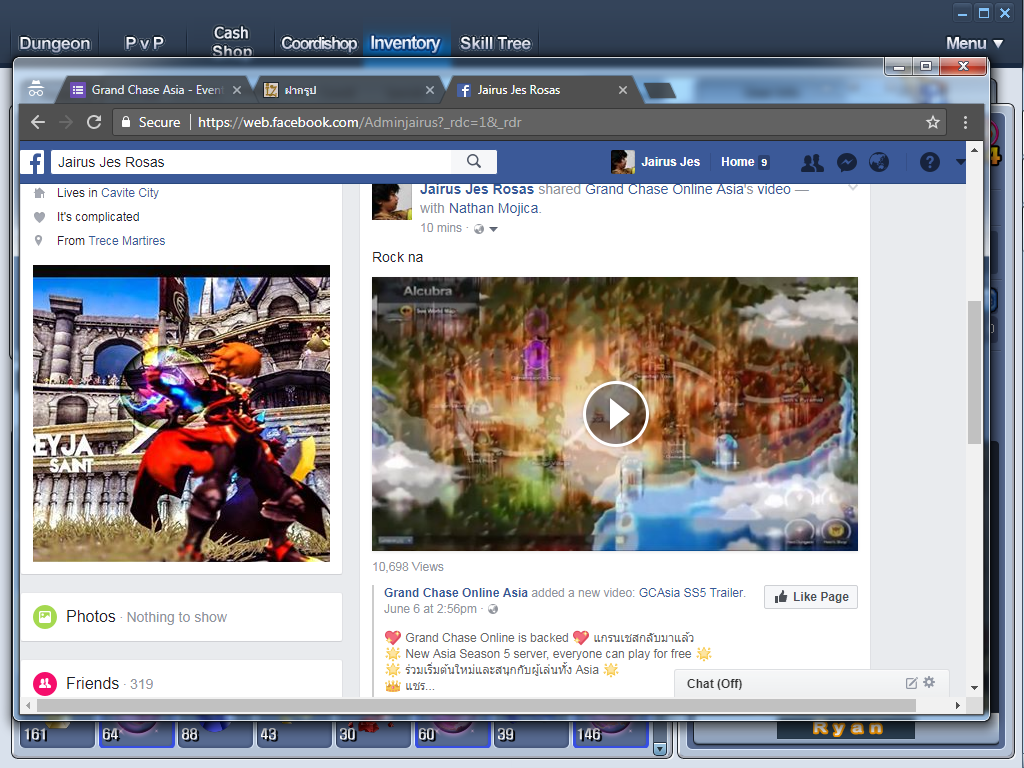The height and width of the screenshot is (768, 1024).
Task: Open the Dungeon tab in the game
Action: (55, 43)
